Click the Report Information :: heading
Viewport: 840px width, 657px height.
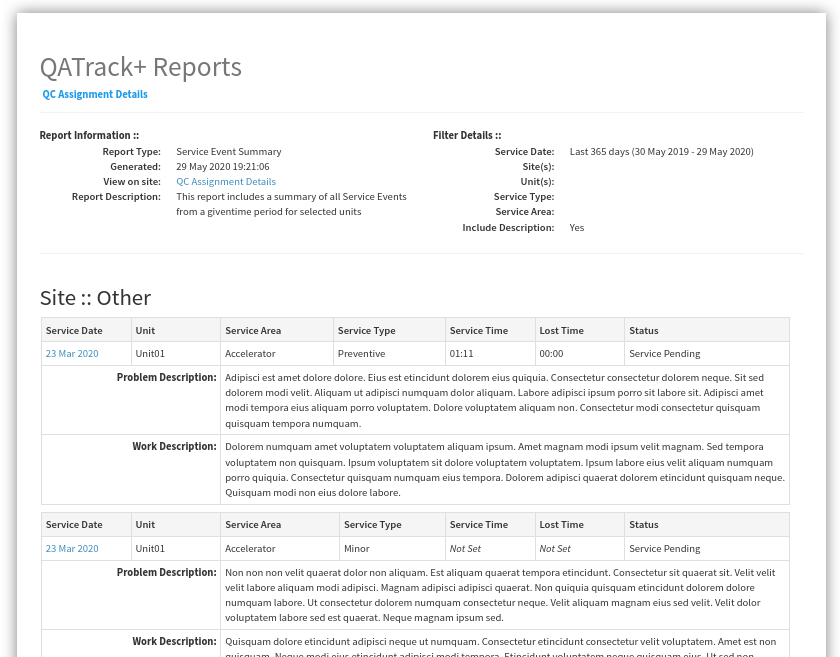coord(89,136)
